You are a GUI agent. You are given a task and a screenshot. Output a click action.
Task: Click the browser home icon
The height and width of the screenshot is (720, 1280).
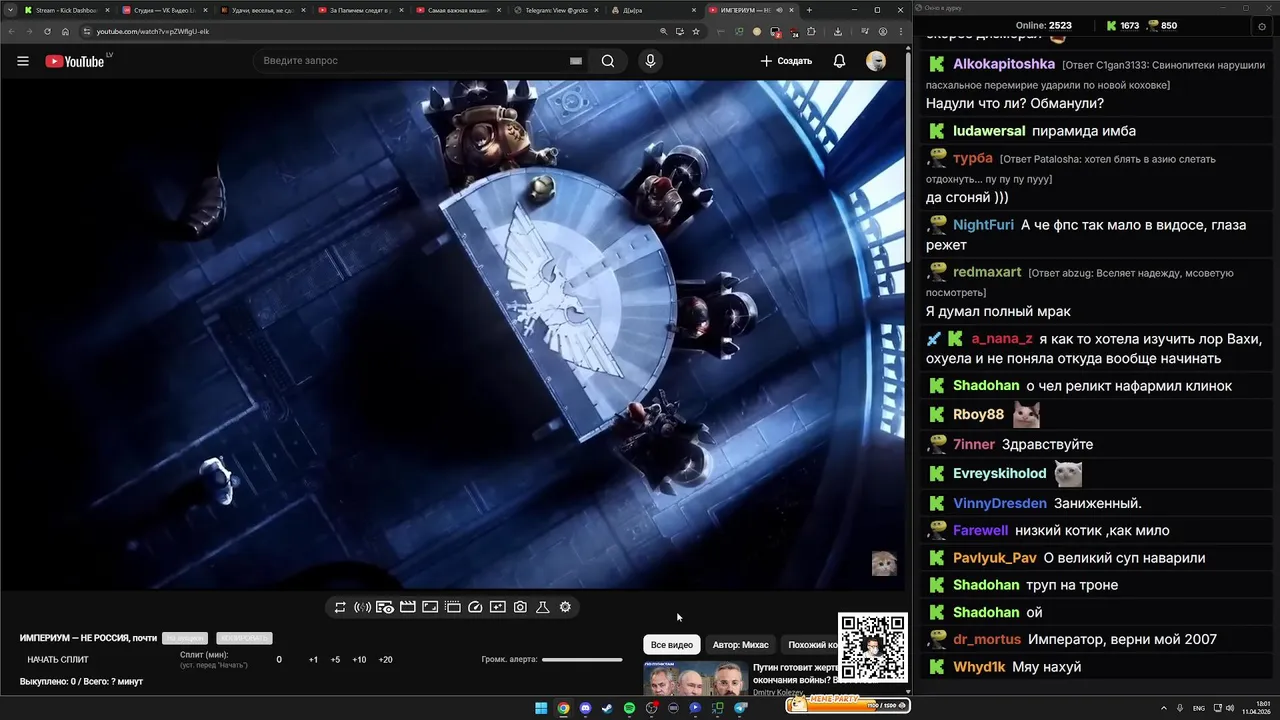pyautogui.click(x=66, y=31)
